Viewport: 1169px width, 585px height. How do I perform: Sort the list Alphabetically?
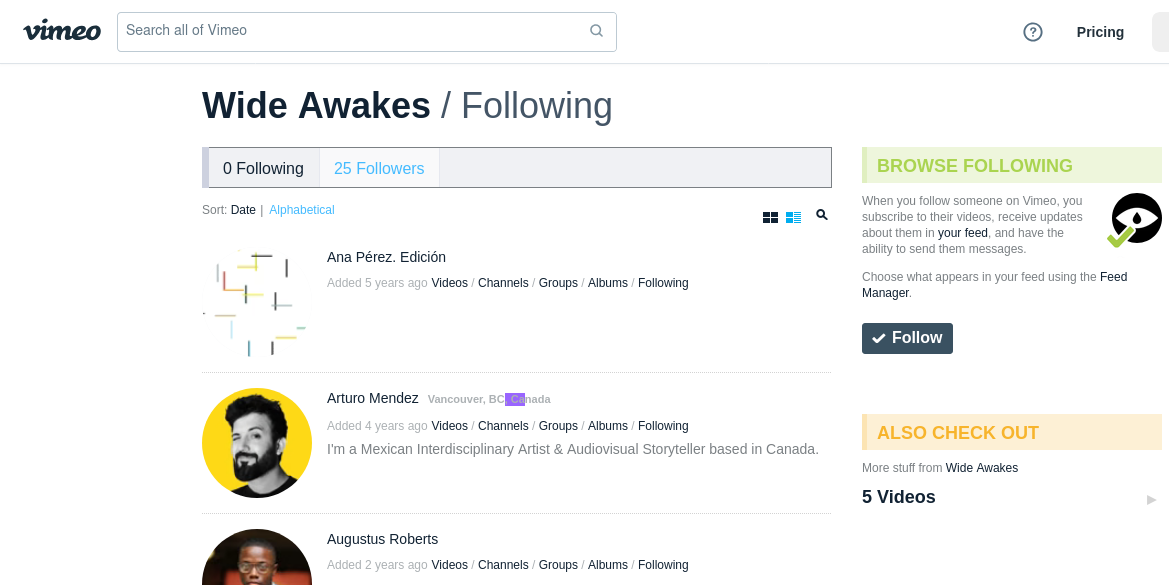click(301, 210)
